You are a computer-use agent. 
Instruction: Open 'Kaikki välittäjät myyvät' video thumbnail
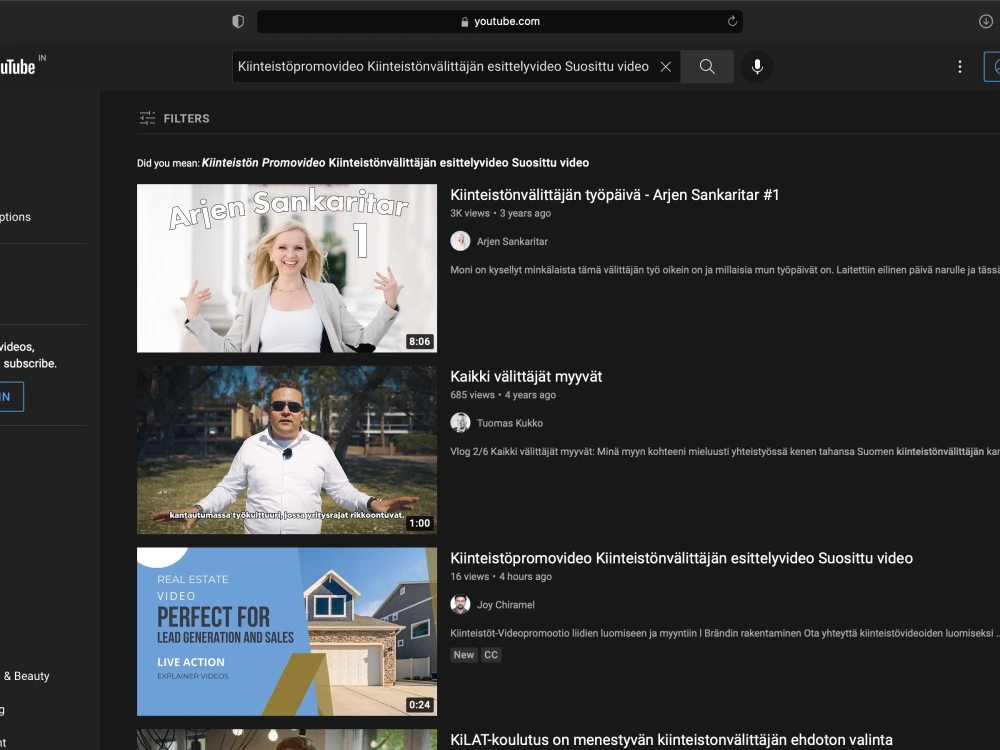point(287,450)
